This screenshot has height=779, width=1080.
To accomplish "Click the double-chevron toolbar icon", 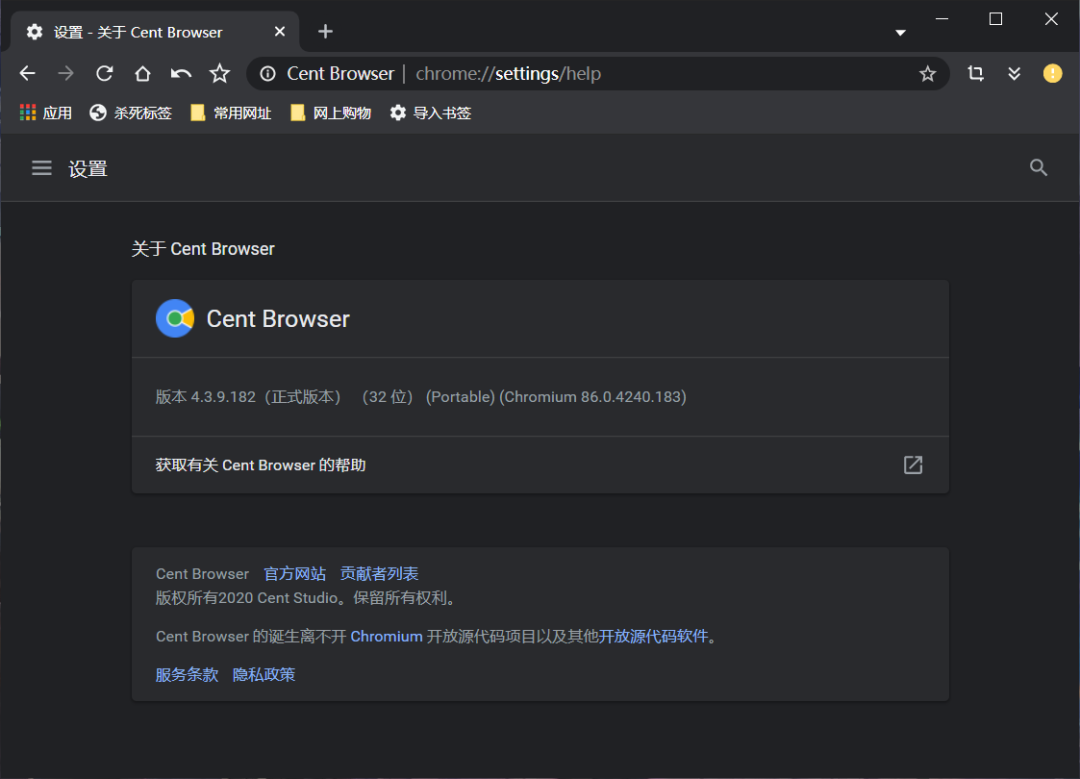I will click(x=1014, y=73).
